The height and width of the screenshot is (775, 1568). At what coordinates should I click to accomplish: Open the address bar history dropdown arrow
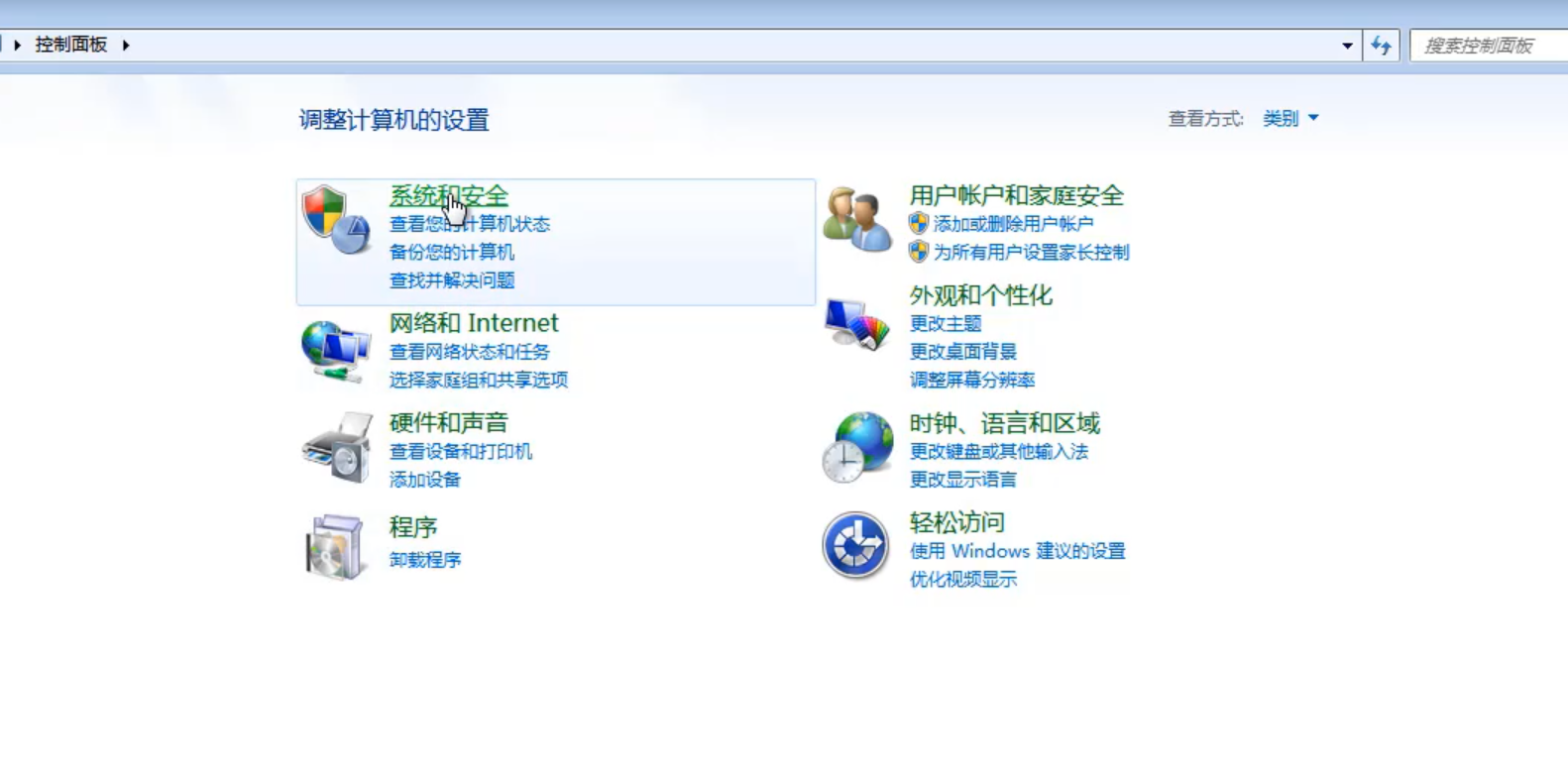click(x=1347, y=46)
